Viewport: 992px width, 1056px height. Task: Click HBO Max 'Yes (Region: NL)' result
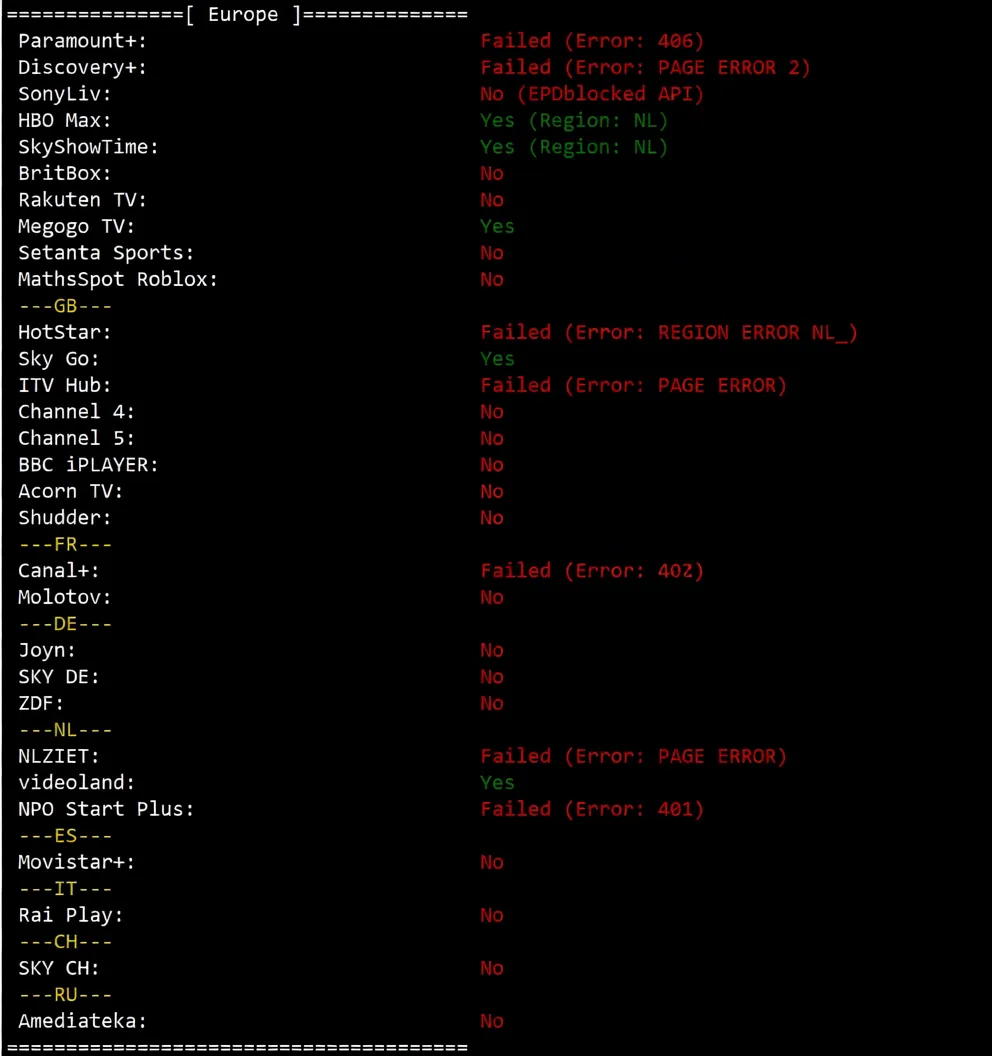pos(573,121)
